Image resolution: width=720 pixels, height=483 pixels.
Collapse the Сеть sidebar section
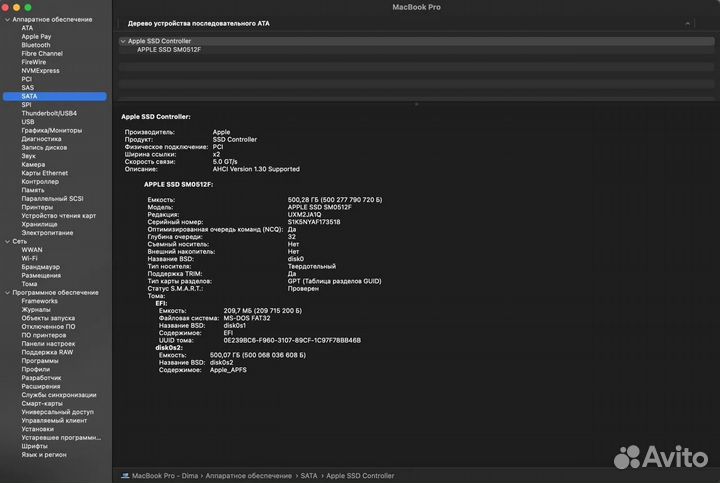click(7, 242)
